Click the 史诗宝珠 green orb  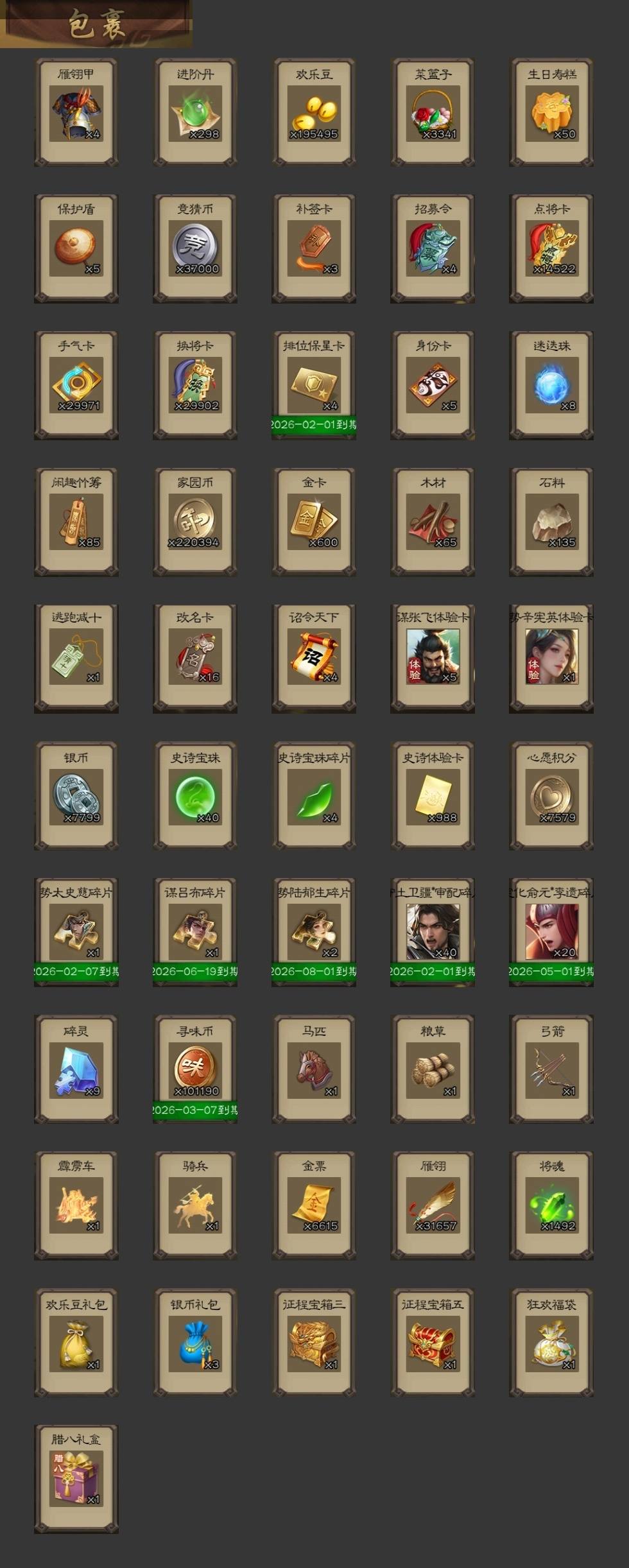(195, 797)
